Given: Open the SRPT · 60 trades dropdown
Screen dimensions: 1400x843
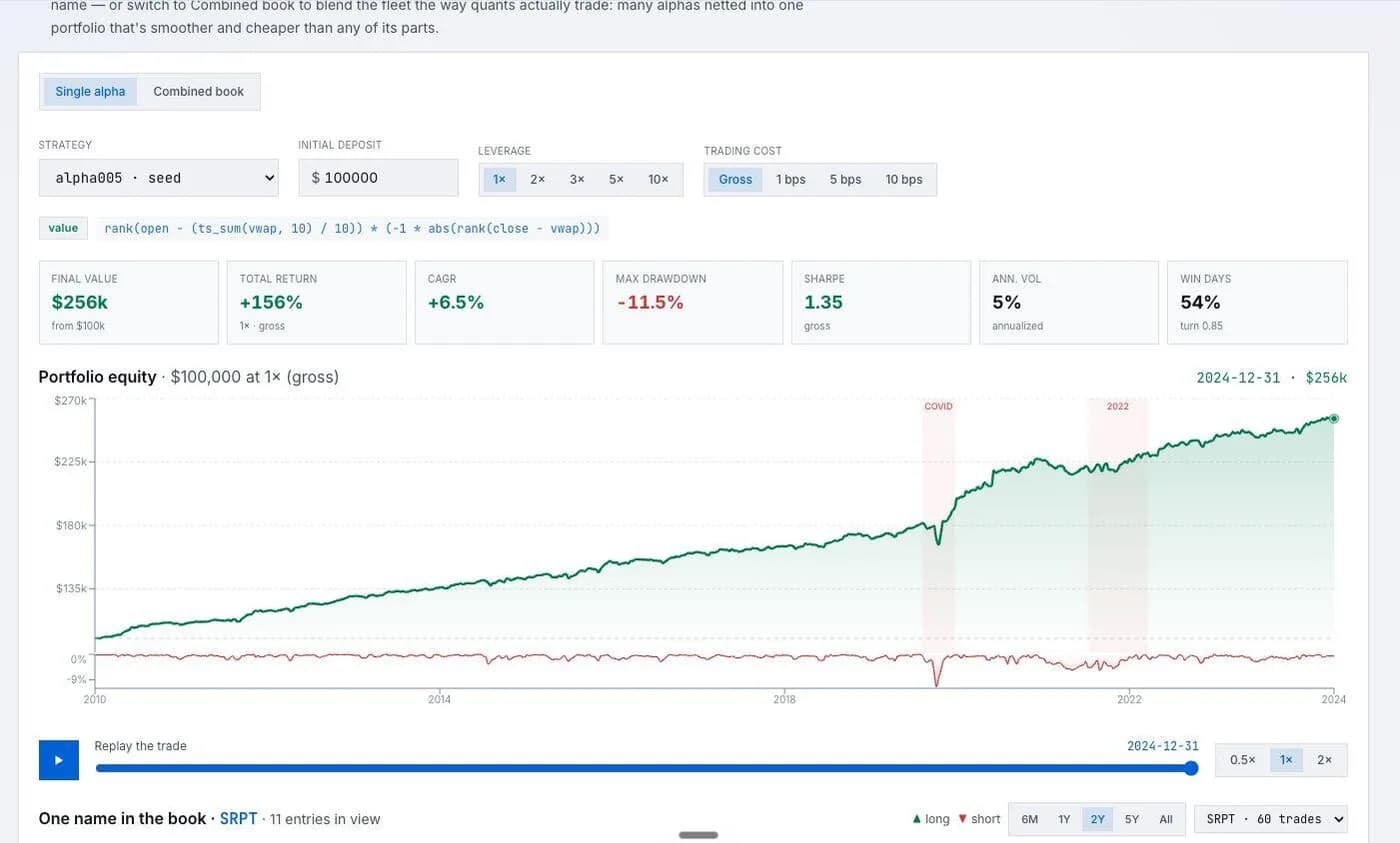Looking at the screenshot, I should pos(1270,819).
